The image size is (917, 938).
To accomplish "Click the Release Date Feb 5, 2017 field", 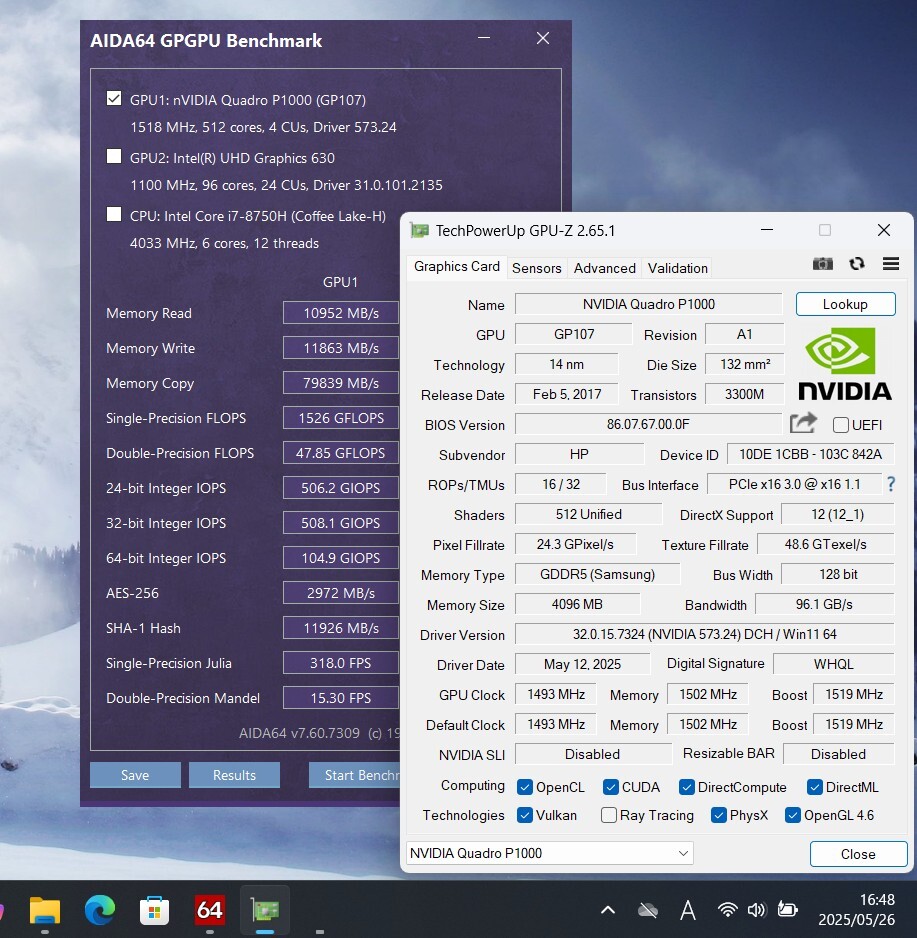I will click(x=566, y=394).
